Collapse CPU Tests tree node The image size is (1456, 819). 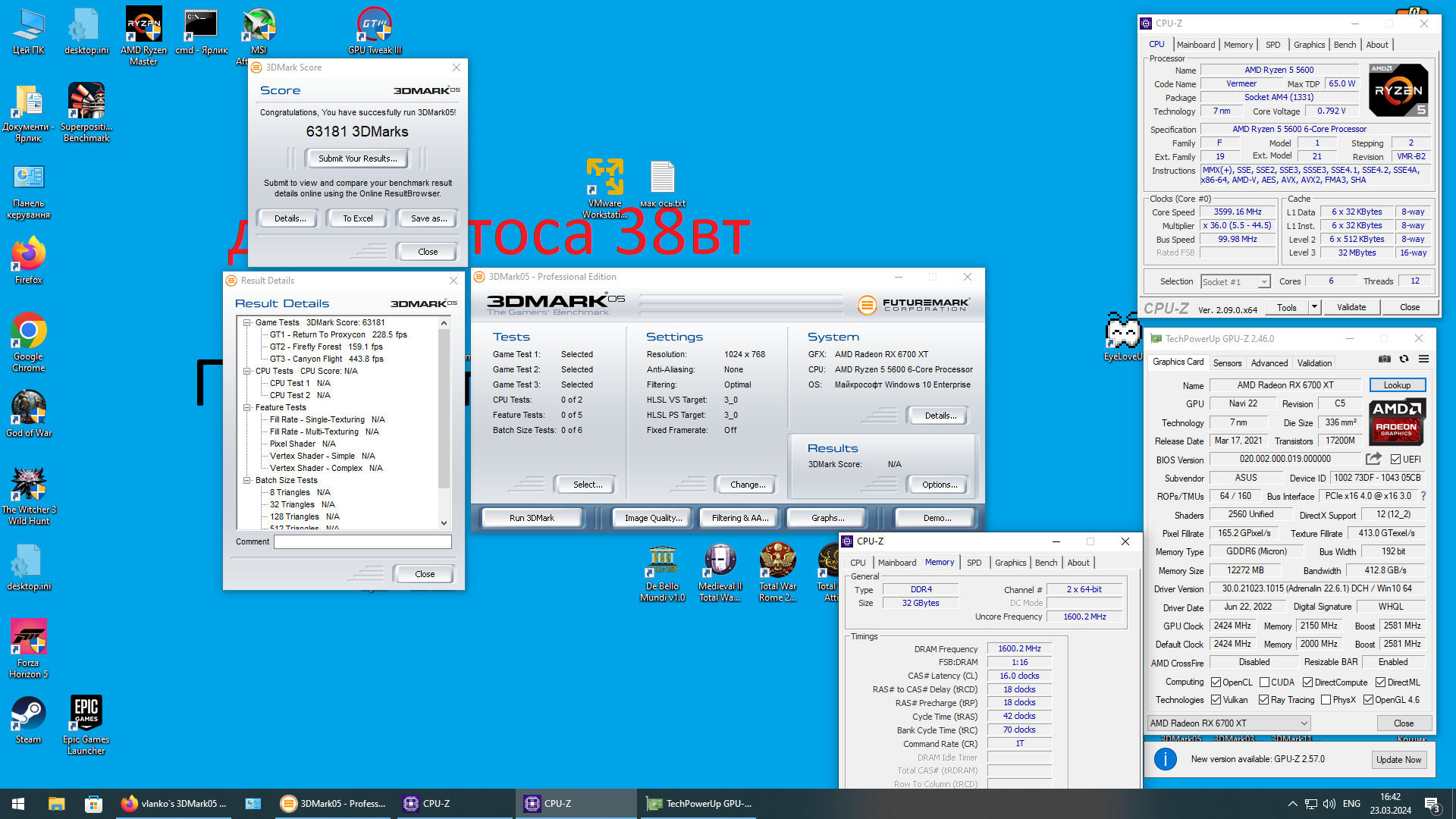(x=247, y=371)
